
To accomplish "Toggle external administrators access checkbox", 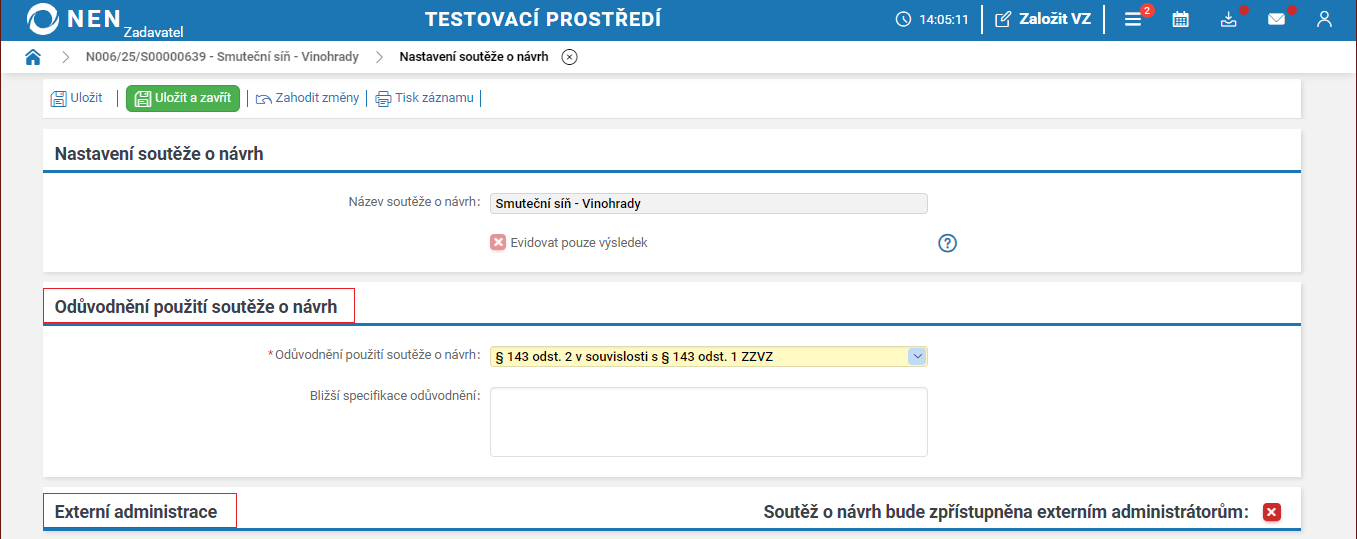I will point(1272,512).
